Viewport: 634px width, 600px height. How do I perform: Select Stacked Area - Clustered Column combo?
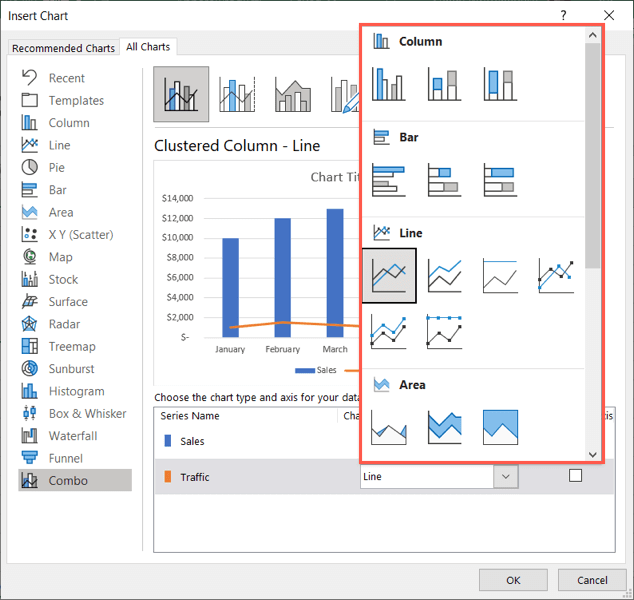click(293, 94)
